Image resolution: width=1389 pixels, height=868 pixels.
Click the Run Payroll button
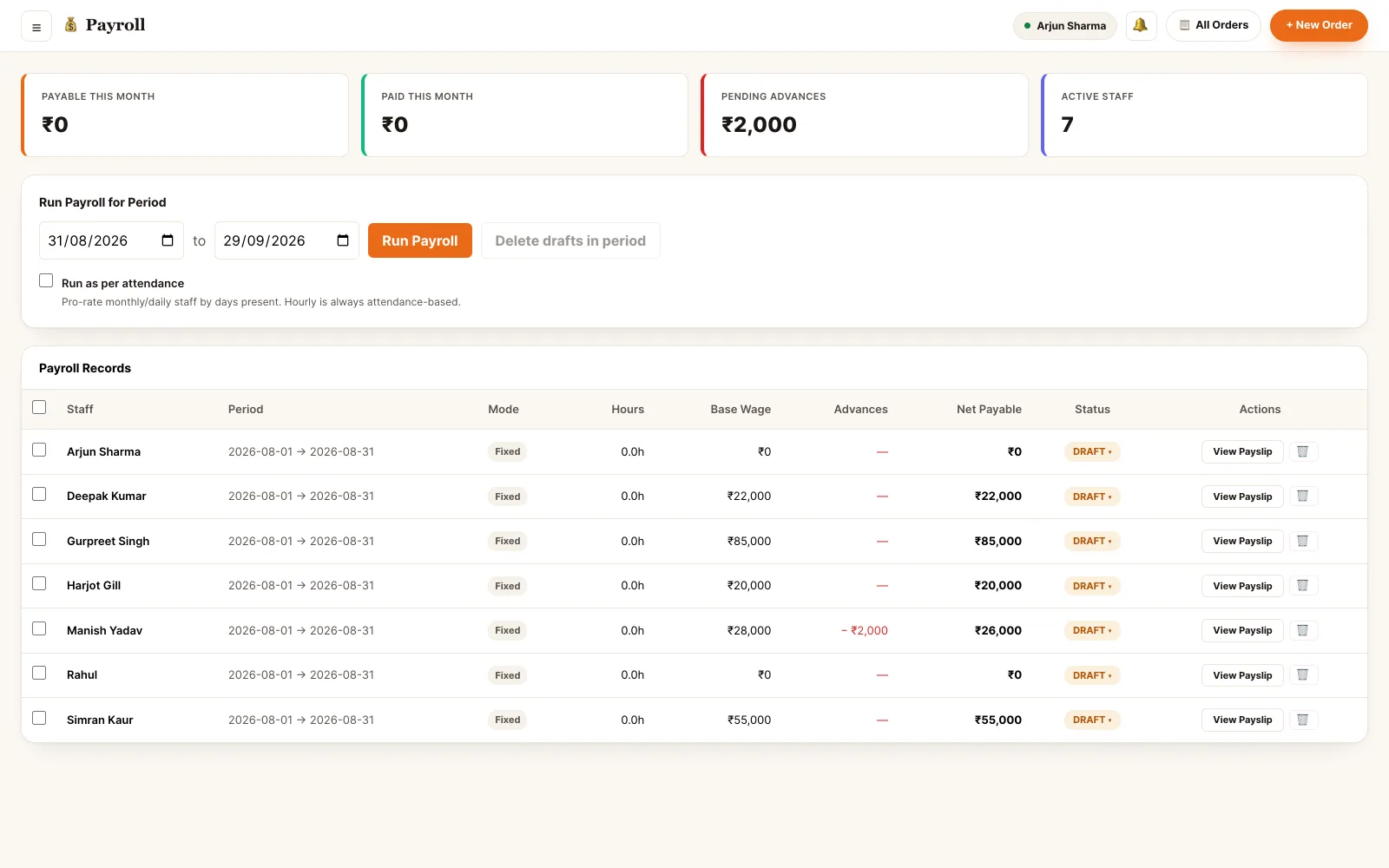(x=420, y=240)
